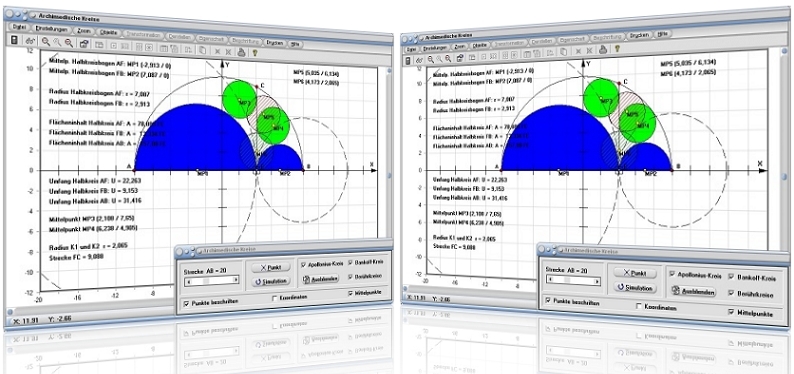
Task: Toggle Apollonius-Kreis checkbox in left control panel
Action: click(303, 265)
